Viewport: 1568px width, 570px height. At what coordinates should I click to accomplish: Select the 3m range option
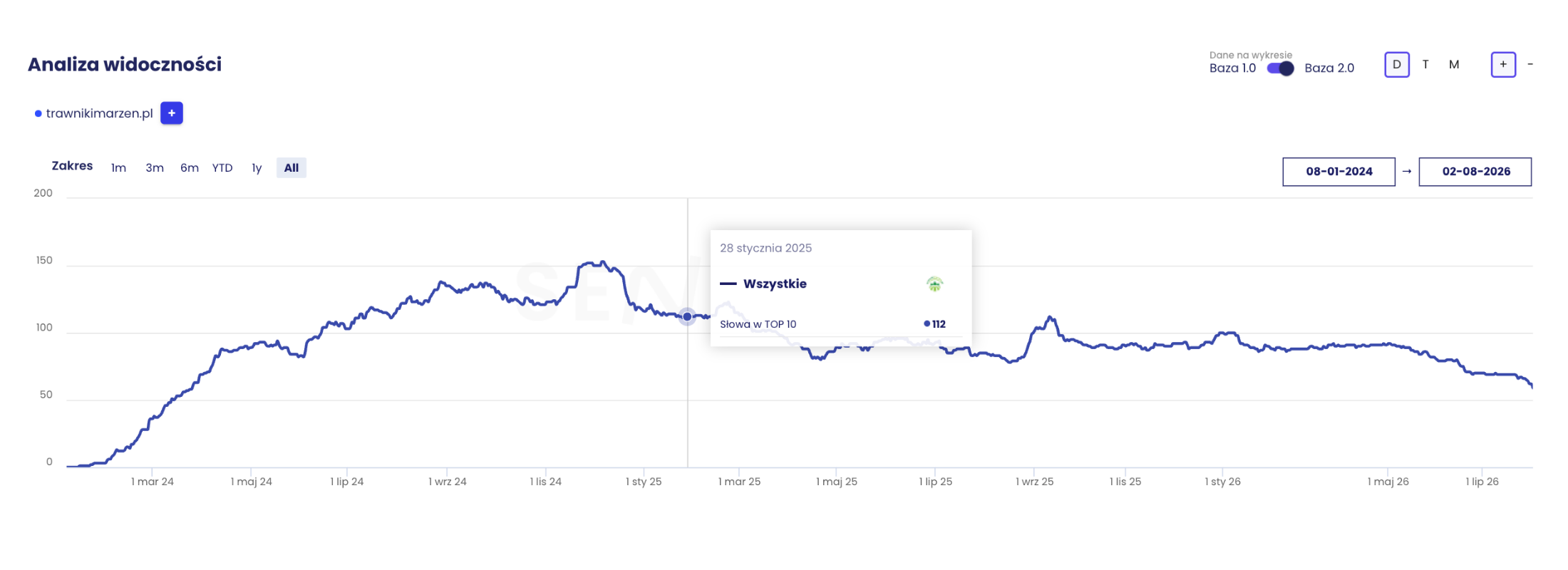click(x=155, y=168)
